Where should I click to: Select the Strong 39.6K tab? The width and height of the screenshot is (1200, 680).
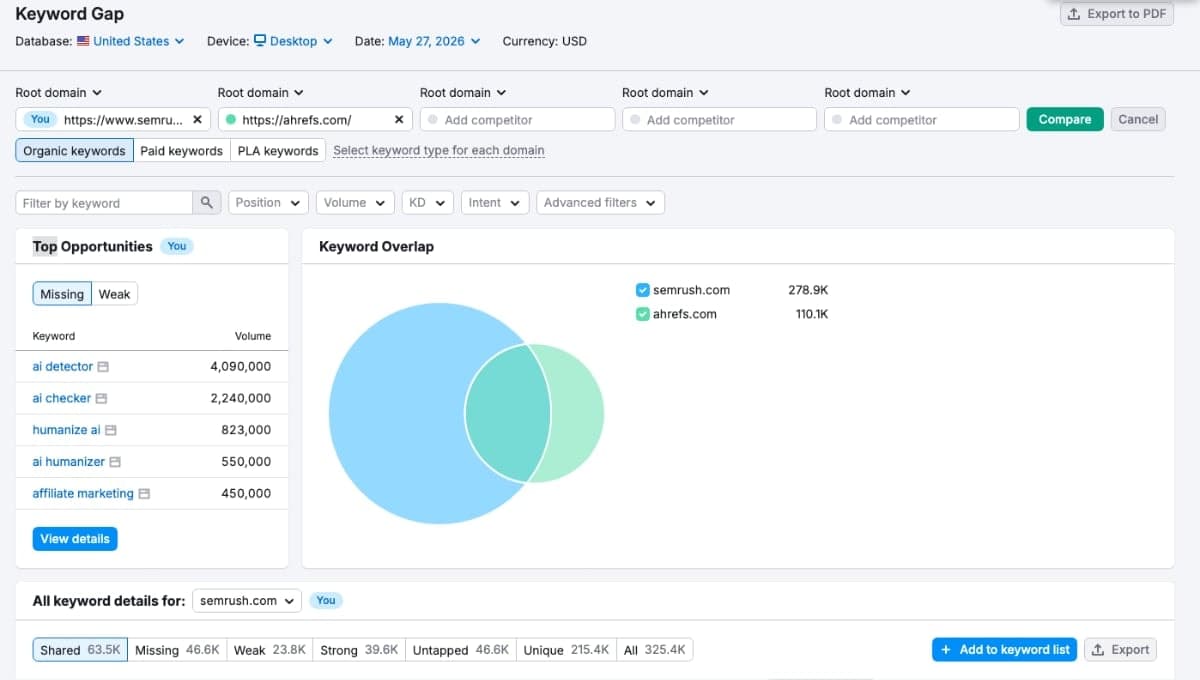click(359, 650)
